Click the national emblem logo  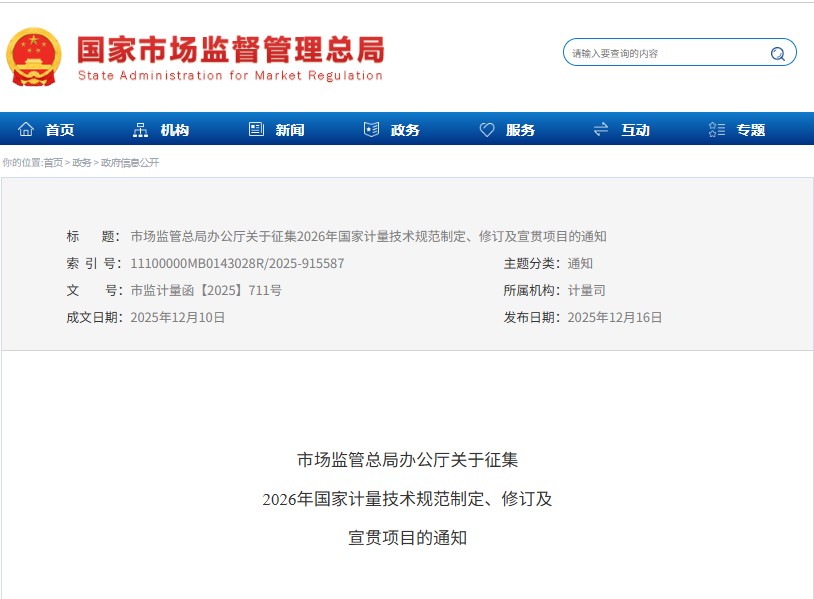click(33, 56)
